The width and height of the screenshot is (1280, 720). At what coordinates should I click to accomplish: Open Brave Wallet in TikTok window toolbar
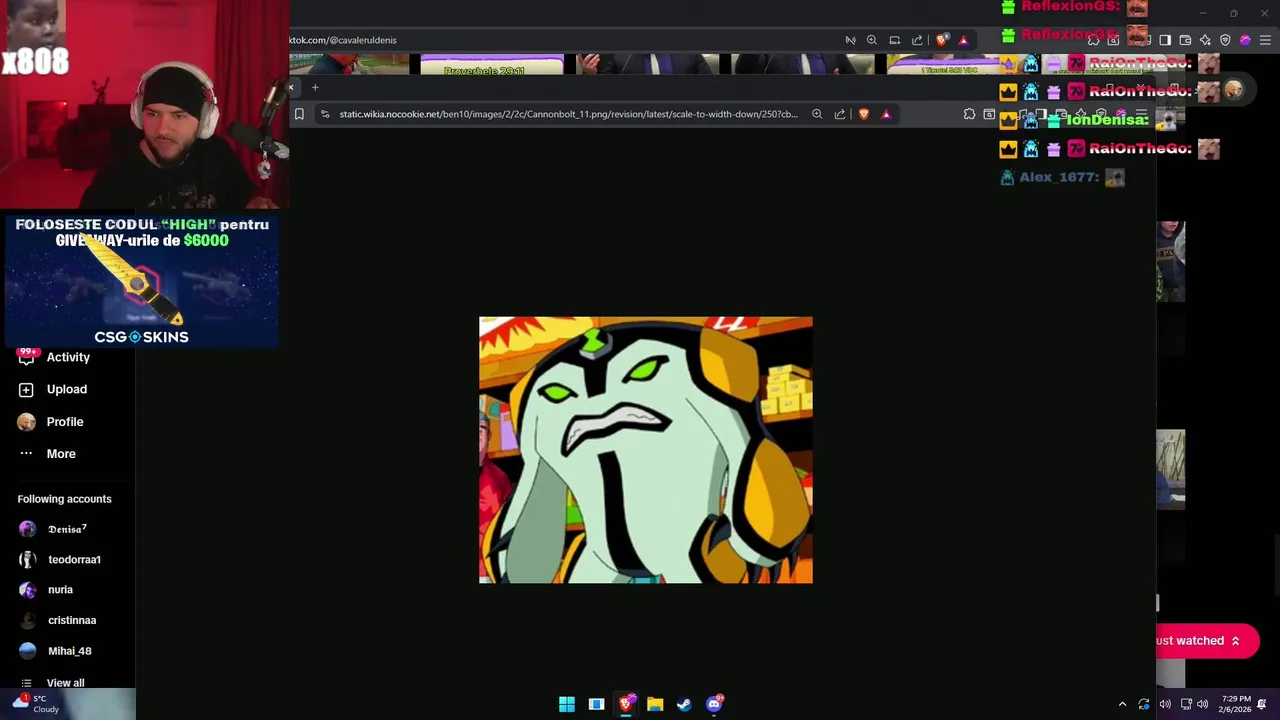coord(1185,40)
